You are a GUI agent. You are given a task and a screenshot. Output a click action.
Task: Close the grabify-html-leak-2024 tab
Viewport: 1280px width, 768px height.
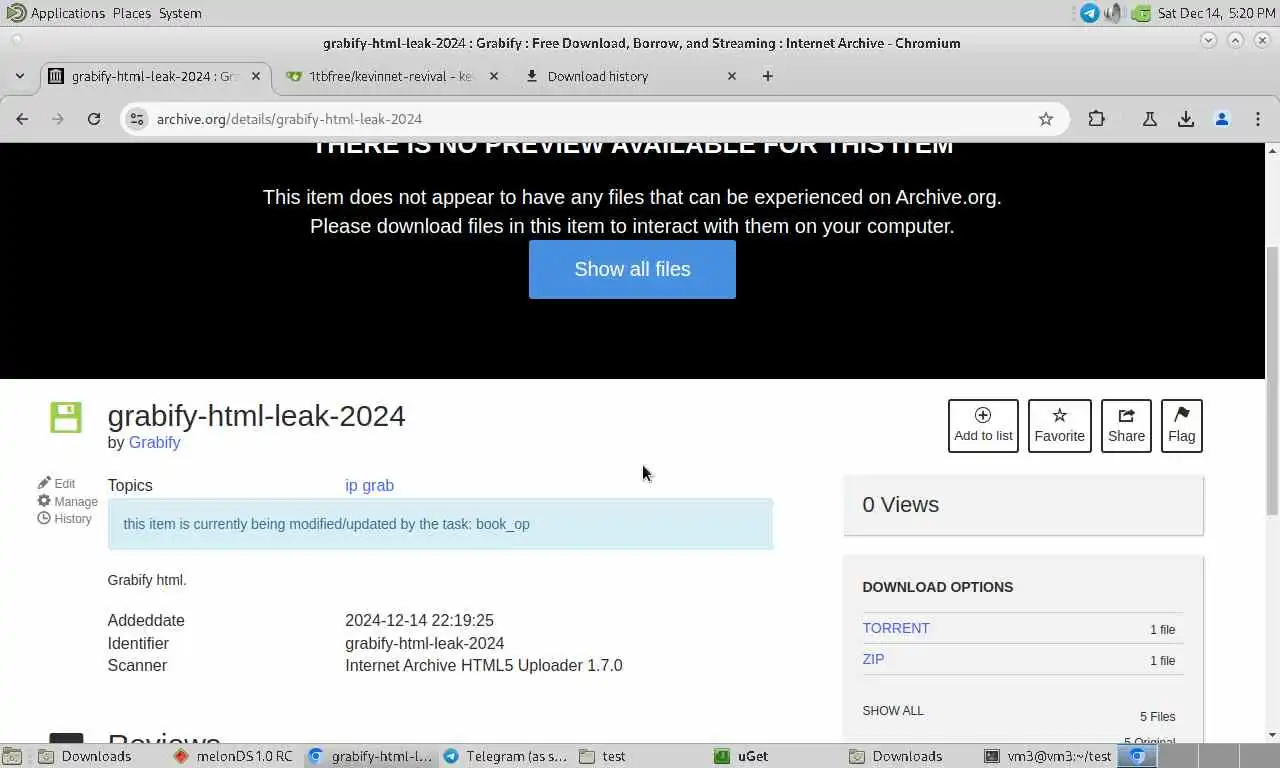(256, 76)
